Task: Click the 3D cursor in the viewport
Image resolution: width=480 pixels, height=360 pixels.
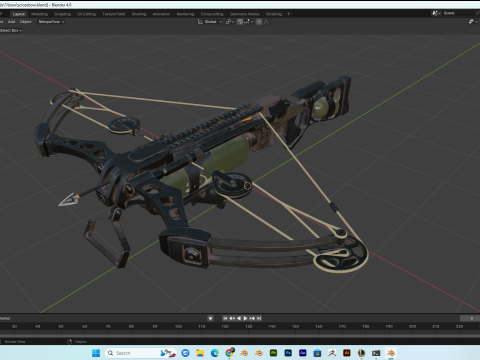Action: point(247,186)
